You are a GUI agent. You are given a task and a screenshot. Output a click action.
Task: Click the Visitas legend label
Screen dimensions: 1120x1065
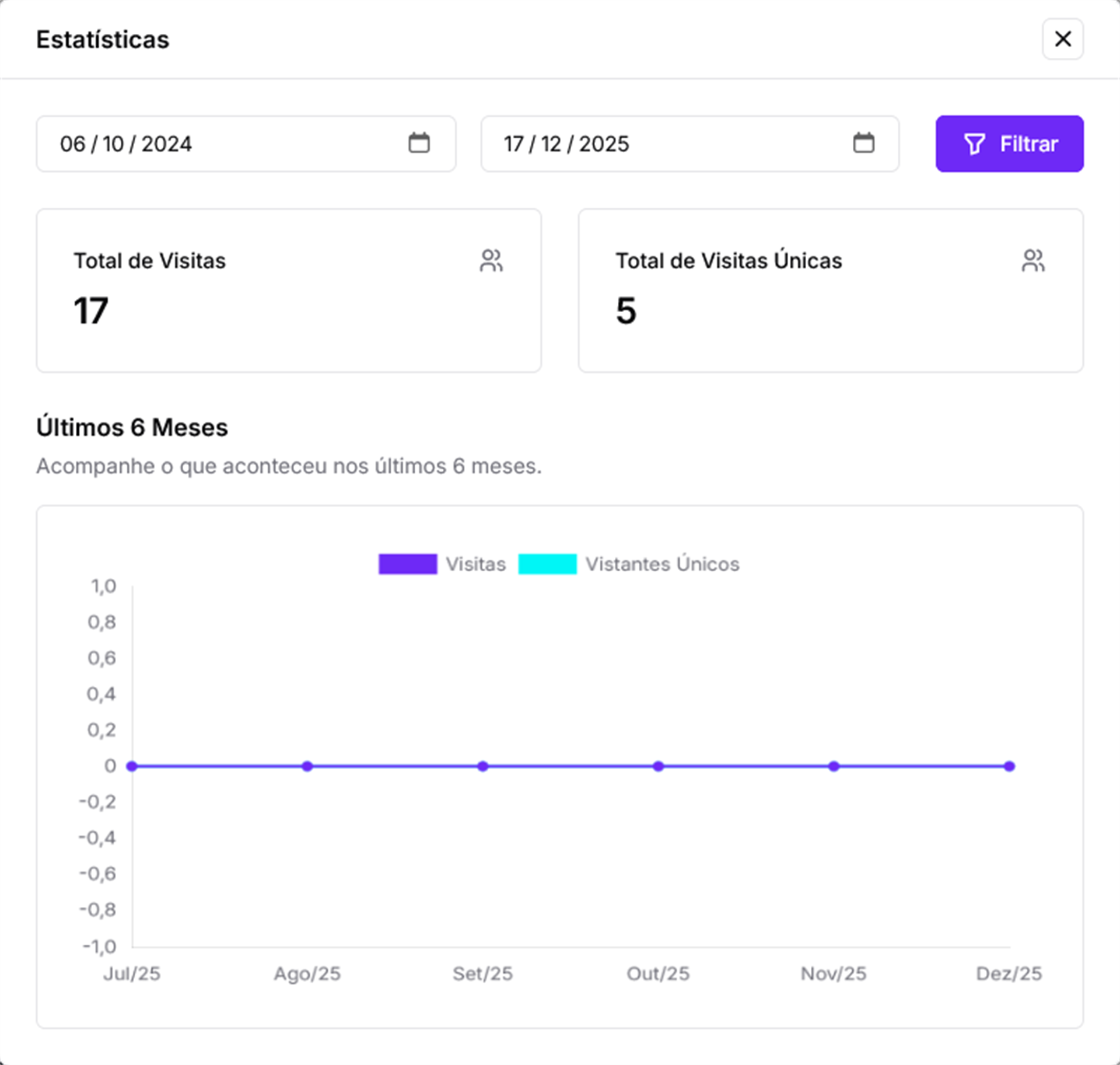pos(475,564)
